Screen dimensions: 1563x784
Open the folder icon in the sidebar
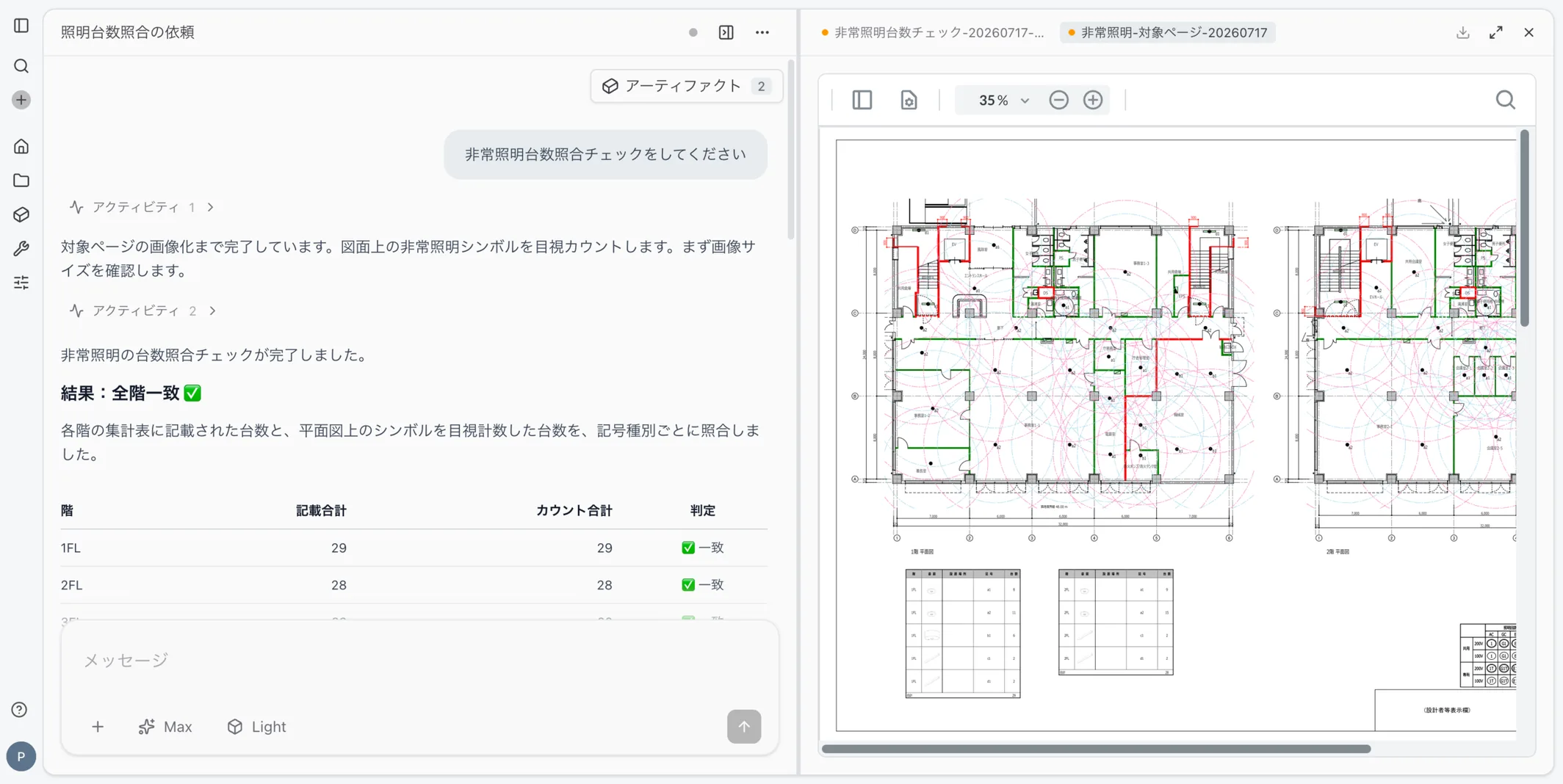pos(21,181)
